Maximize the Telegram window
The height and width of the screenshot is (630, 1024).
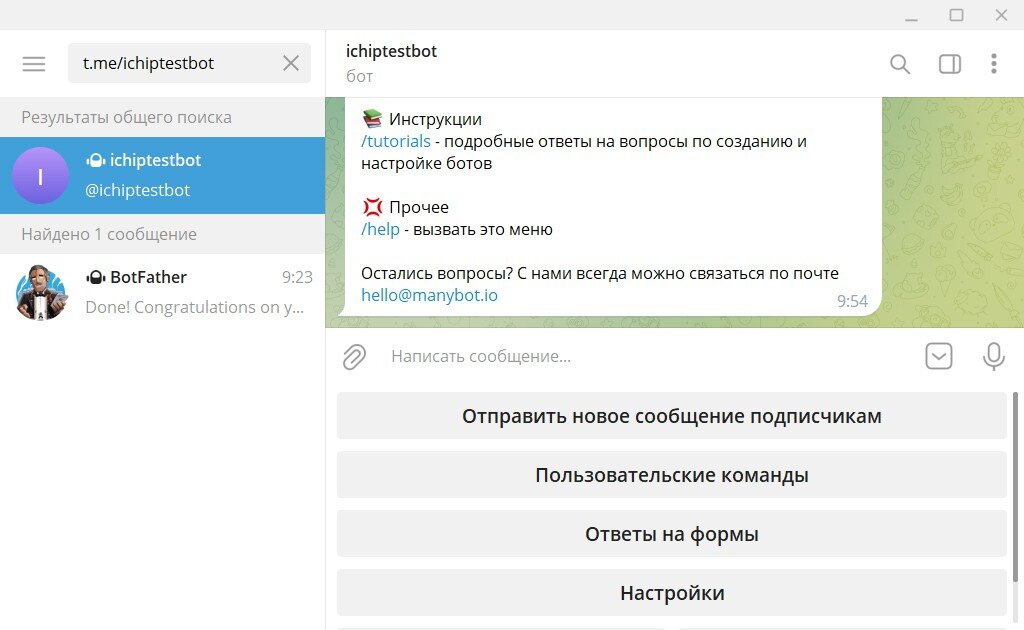[957, 15]
